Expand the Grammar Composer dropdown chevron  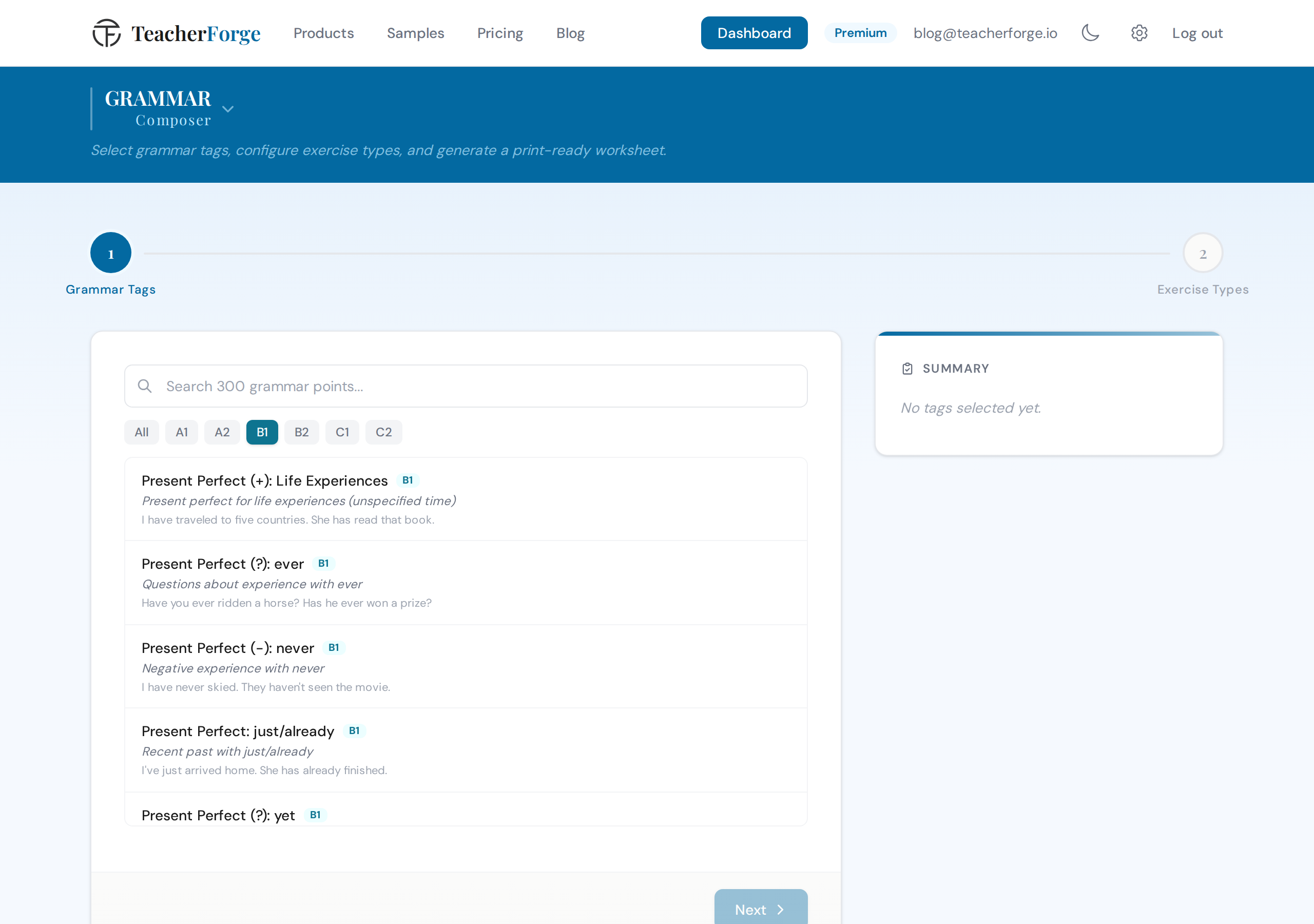tap(228, 109)
